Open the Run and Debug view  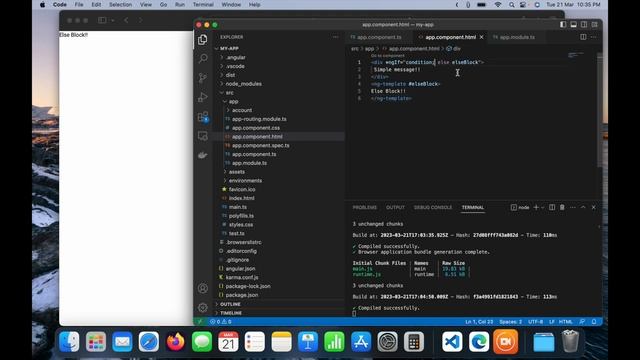click(202, 97)
